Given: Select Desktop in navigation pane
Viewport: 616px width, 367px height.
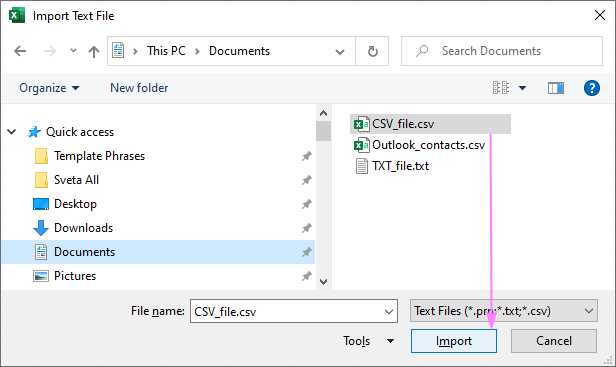Looking at the screenshot, I should (75, 204).
